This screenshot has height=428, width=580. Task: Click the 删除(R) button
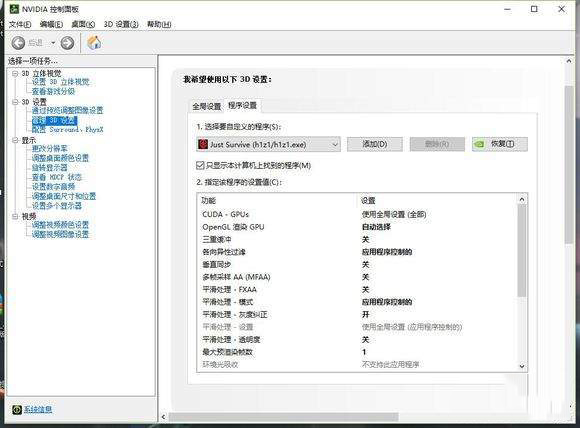(437, 144)
